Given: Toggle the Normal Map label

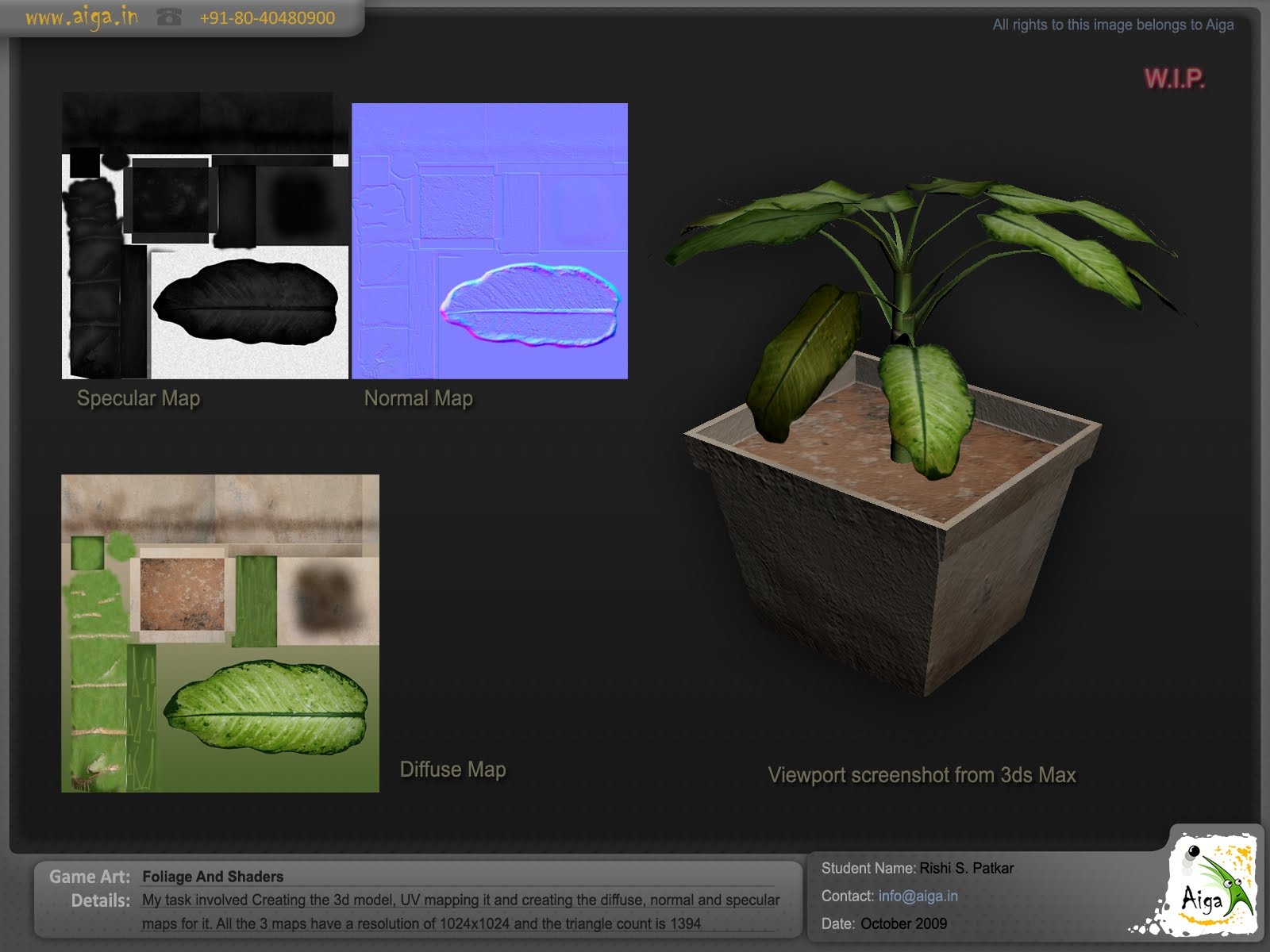Looking at the screenshot, I should point(418,399).
